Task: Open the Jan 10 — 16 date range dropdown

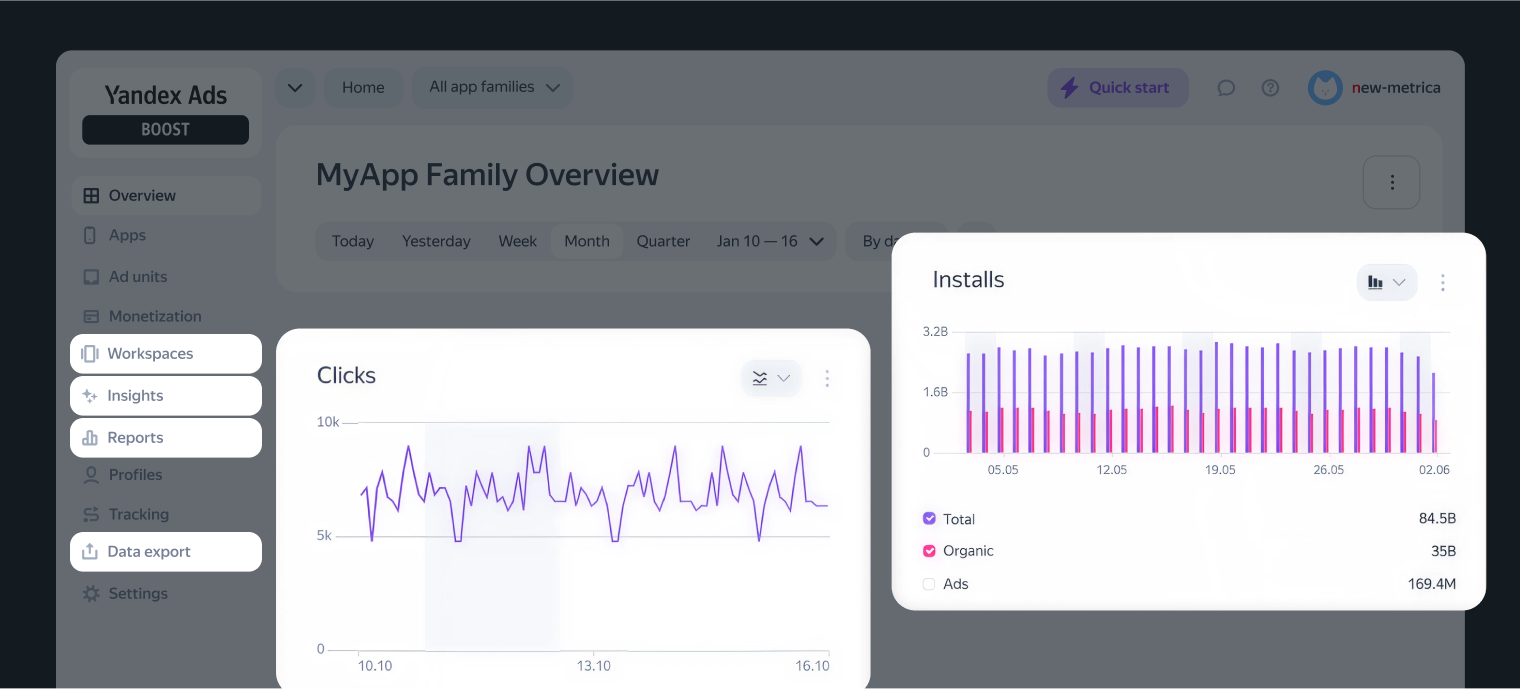Action: 771,241
